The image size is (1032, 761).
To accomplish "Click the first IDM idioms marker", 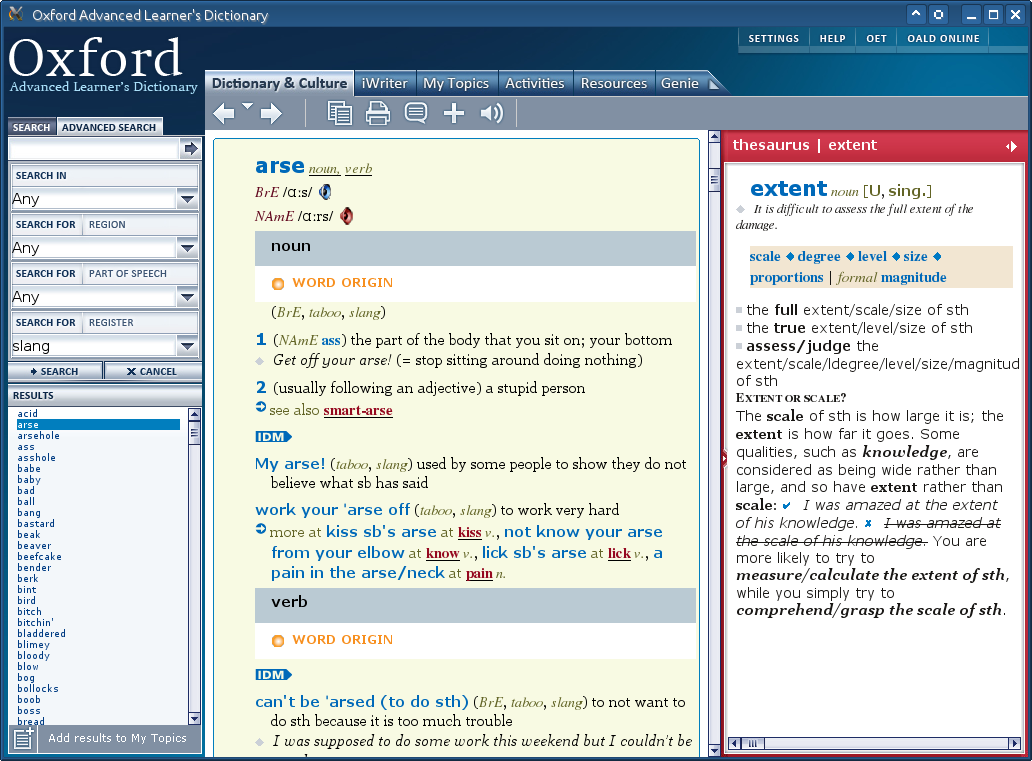I will [273, 436].
